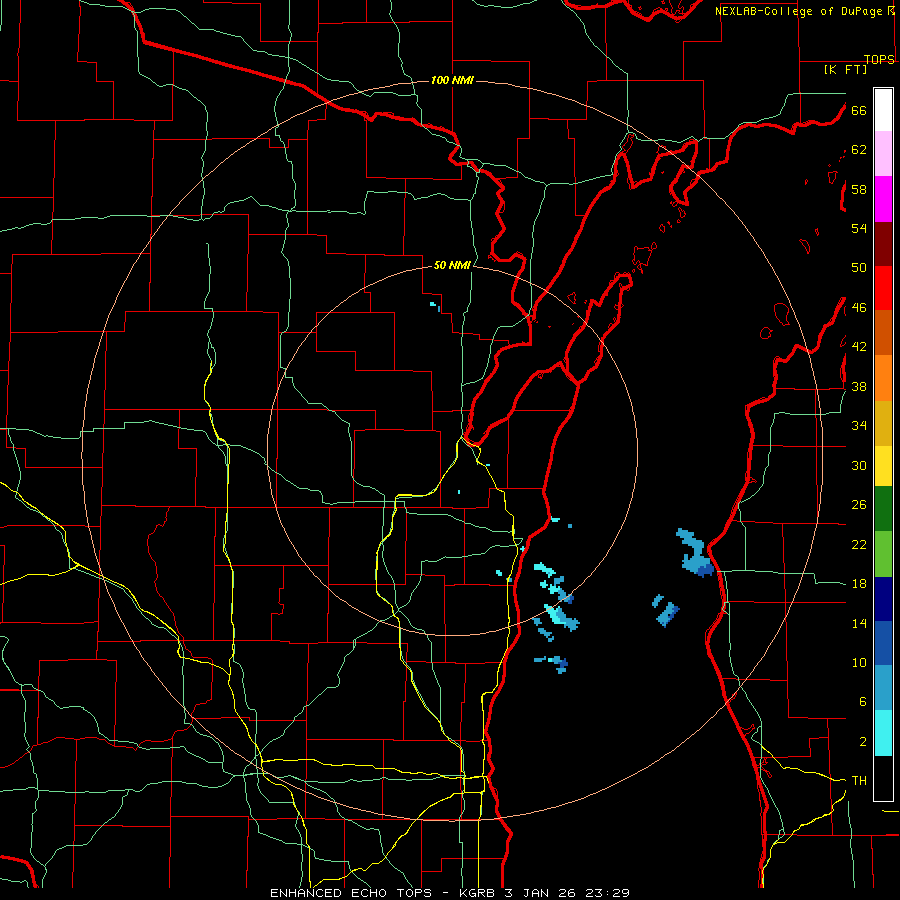Select the dark green legend swatch
900x900 pixels.
tap(883, 509)
